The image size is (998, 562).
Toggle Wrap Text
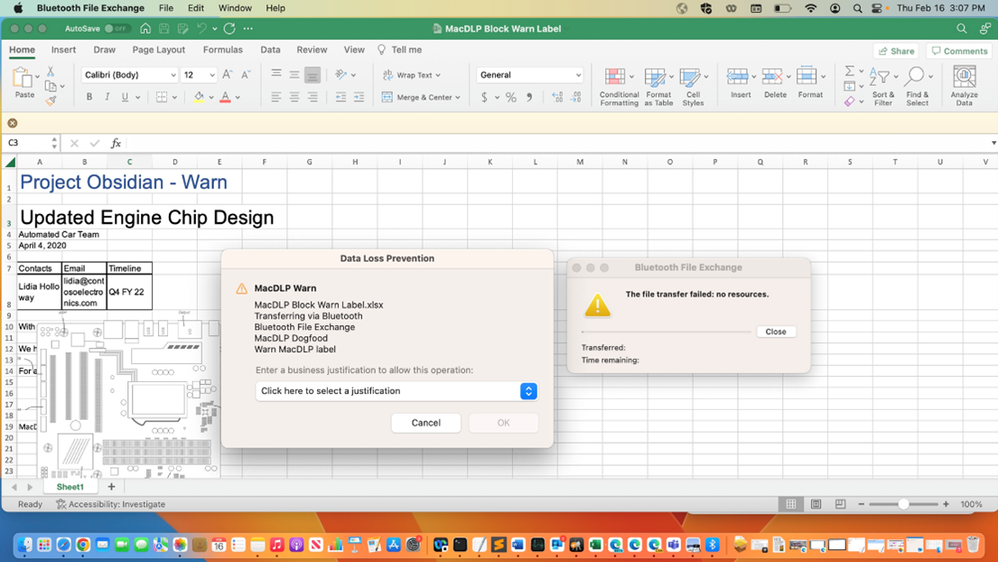coord(411,75)
